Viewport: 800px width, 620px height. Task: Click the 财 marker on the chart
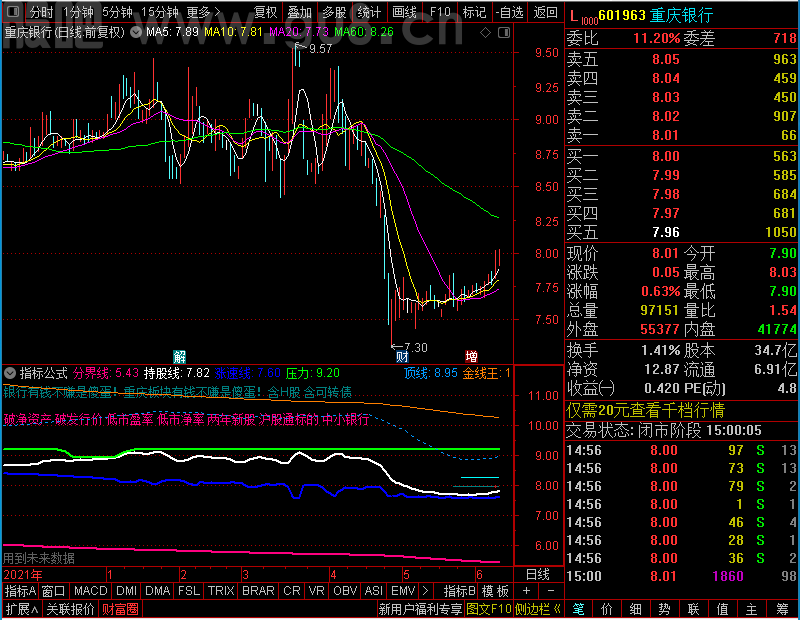(402, 356)
